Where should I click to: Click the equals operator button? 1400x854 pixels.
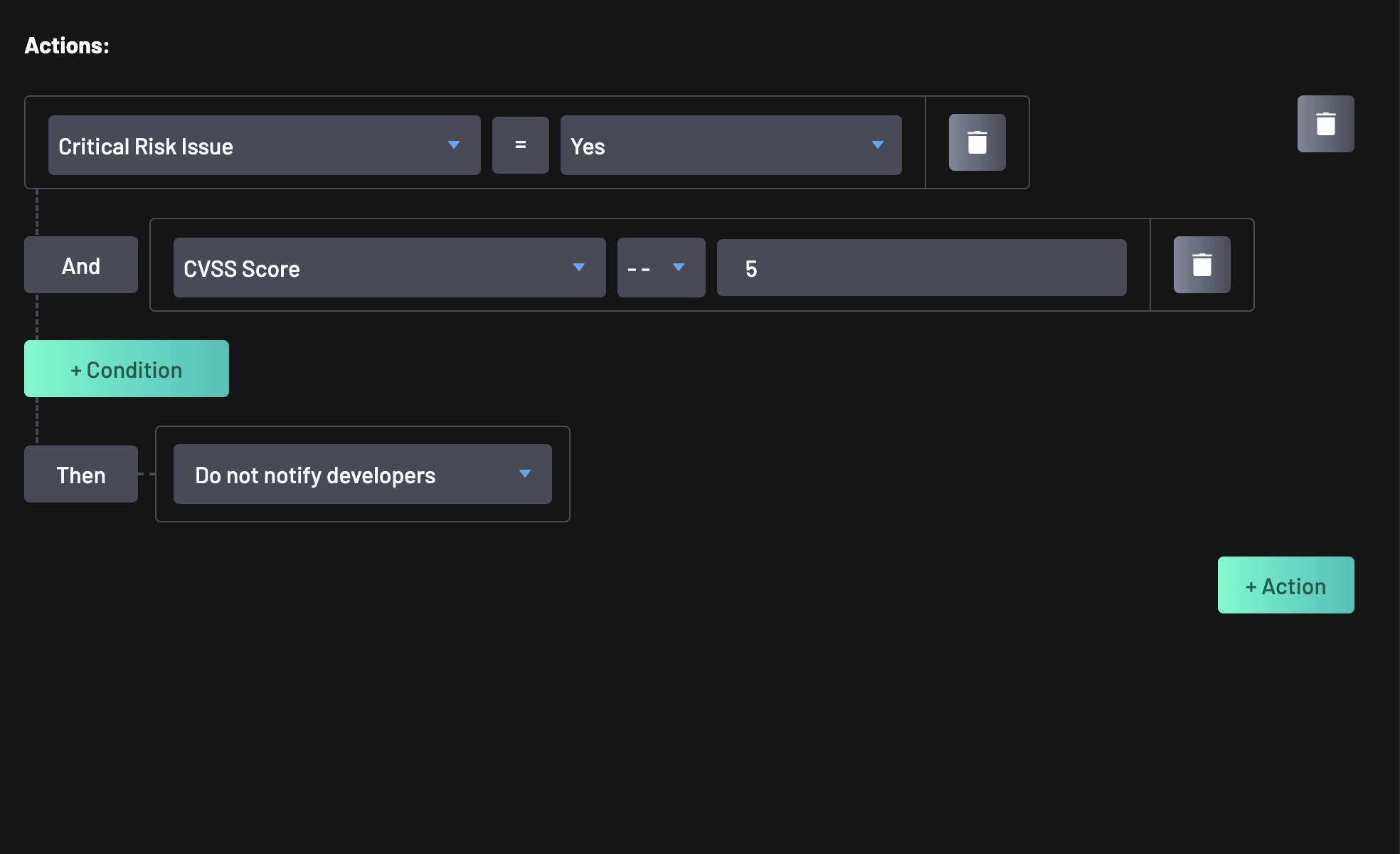[520, 145]
